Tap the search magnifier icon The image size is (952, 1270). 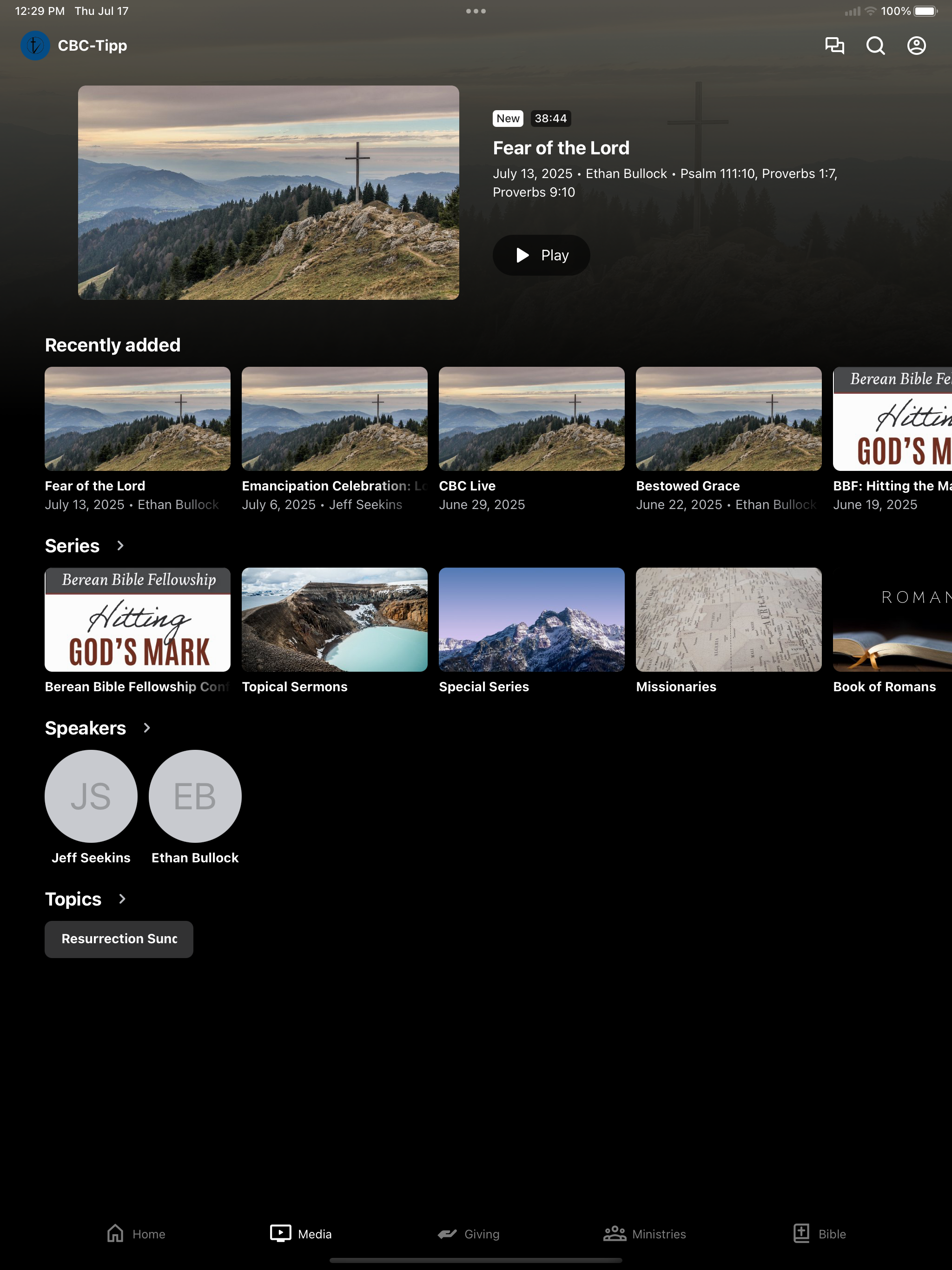[x=875, y=46]
